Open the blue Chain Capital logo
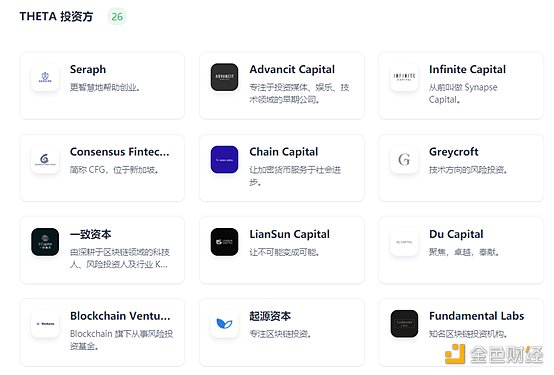554x375 pixels. 224,159
